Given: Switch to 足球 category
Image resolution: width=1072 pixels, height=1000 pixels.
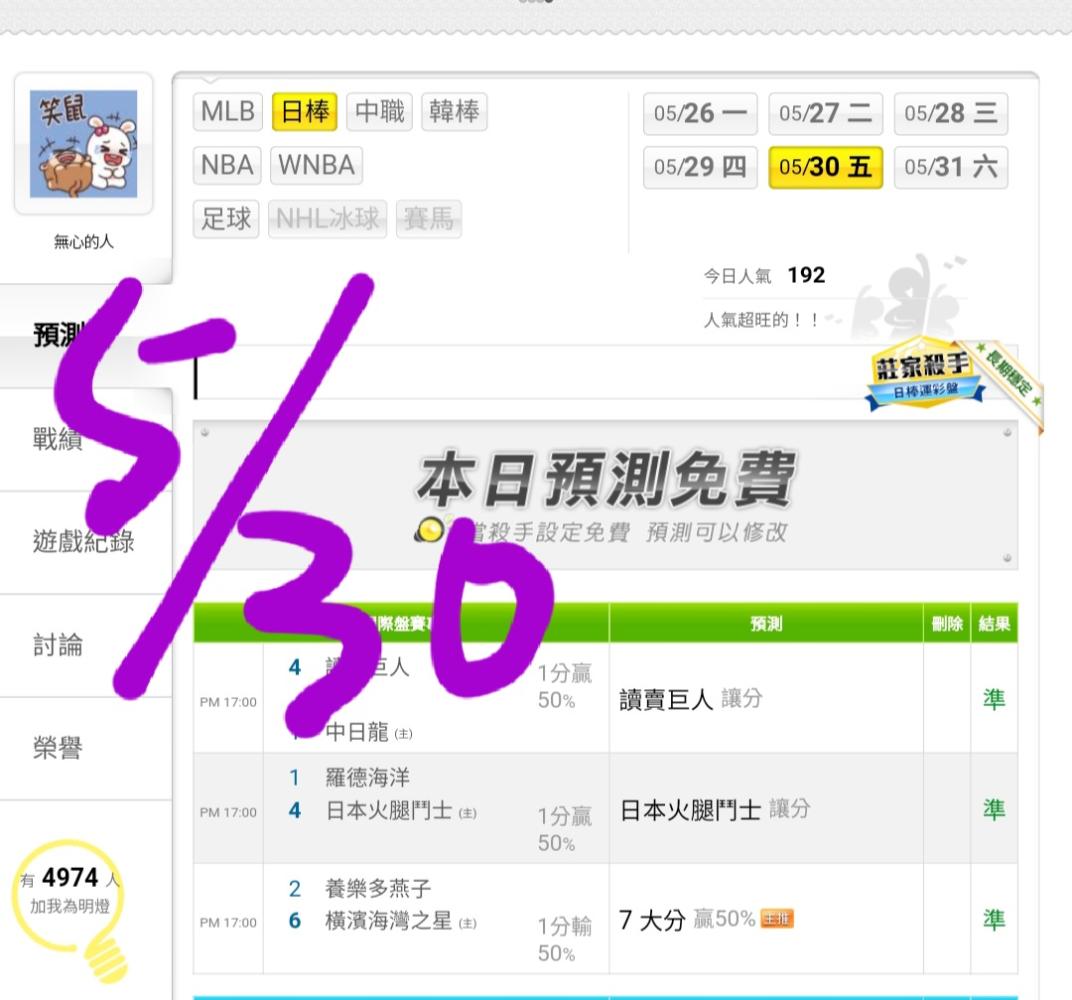Looking at the screenshot, I should coord(226,219).
